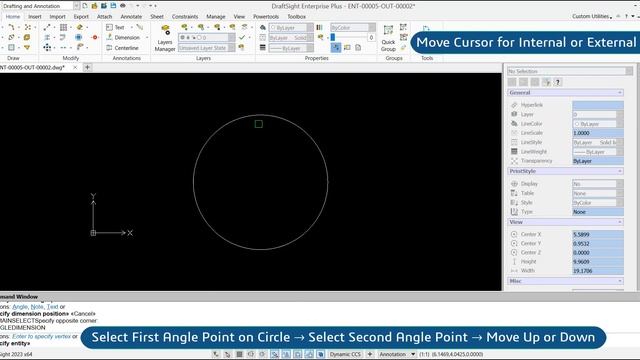Image resolution: width=640 pixels, height=360 pixels.
Task: Click the Note option link in command window
Action: pos(37,307)
